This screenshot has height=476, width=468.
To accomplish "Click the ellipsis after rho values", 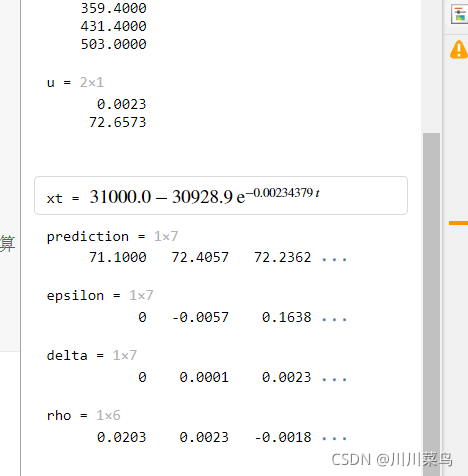I will click(x=334, y=439).
